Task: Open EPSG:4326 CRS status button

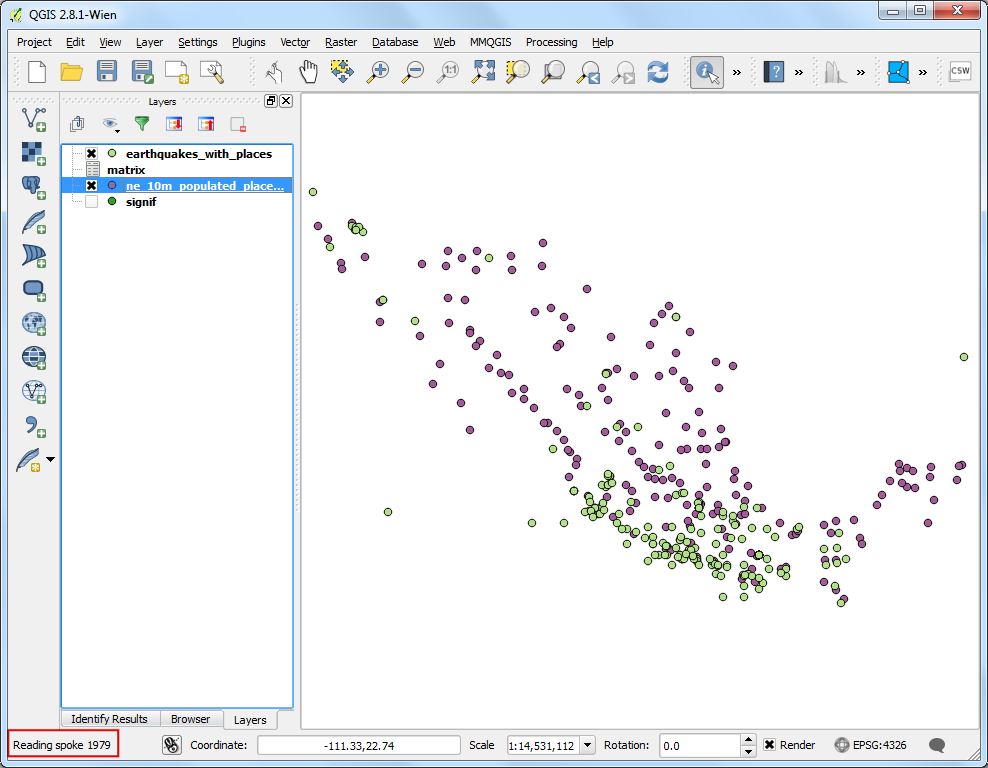Action: coord(870,745)
